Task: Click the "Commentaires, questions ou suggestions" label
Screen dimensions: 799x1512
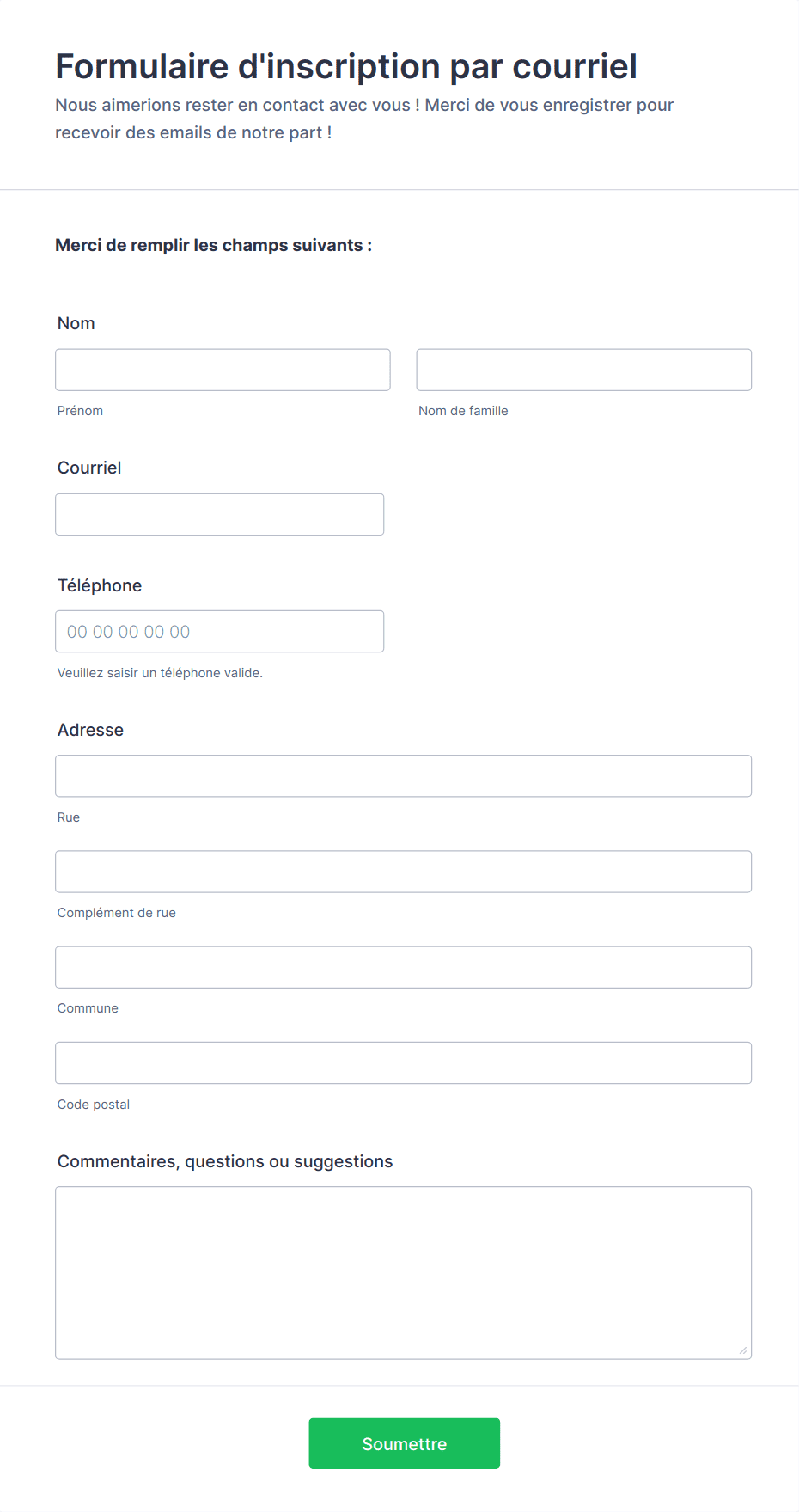Action: (x=225, y=1161)
